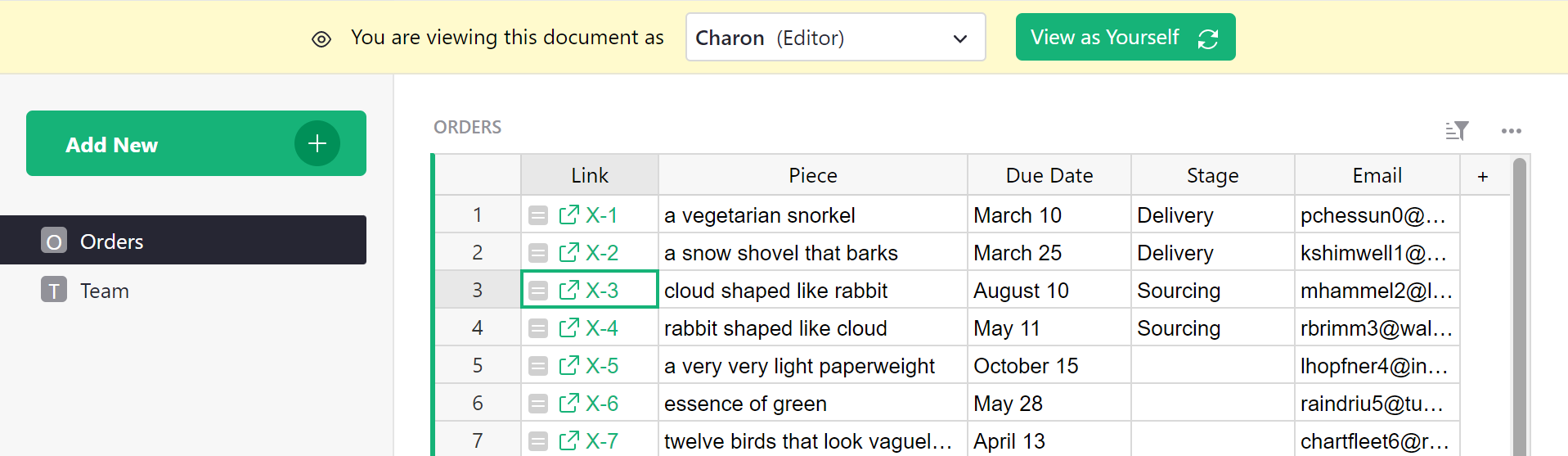Open the sort and filter icon
The width and height of the screenshot is (1568, 456).
[1457, 131]
